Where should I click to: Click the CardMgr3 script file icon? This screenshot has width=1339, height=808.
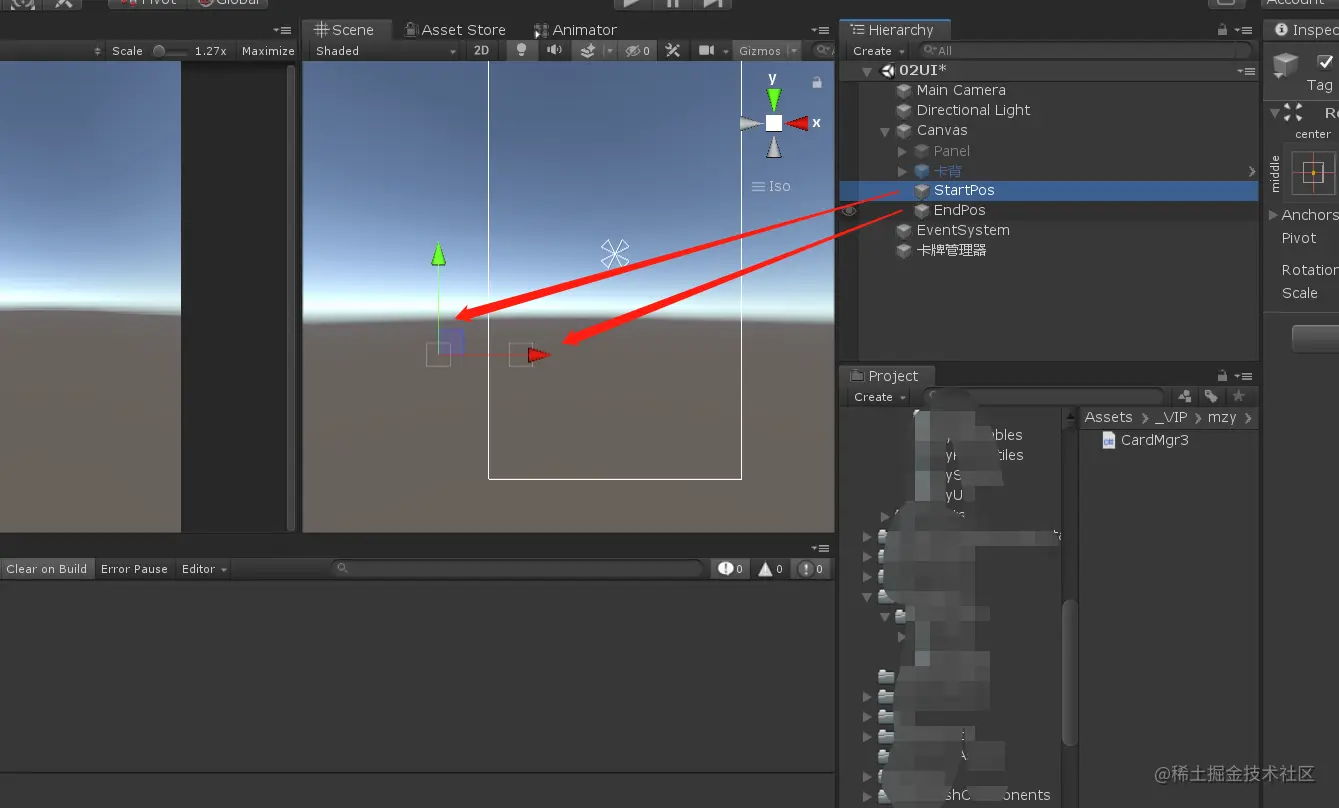[x=1108, y=440]
